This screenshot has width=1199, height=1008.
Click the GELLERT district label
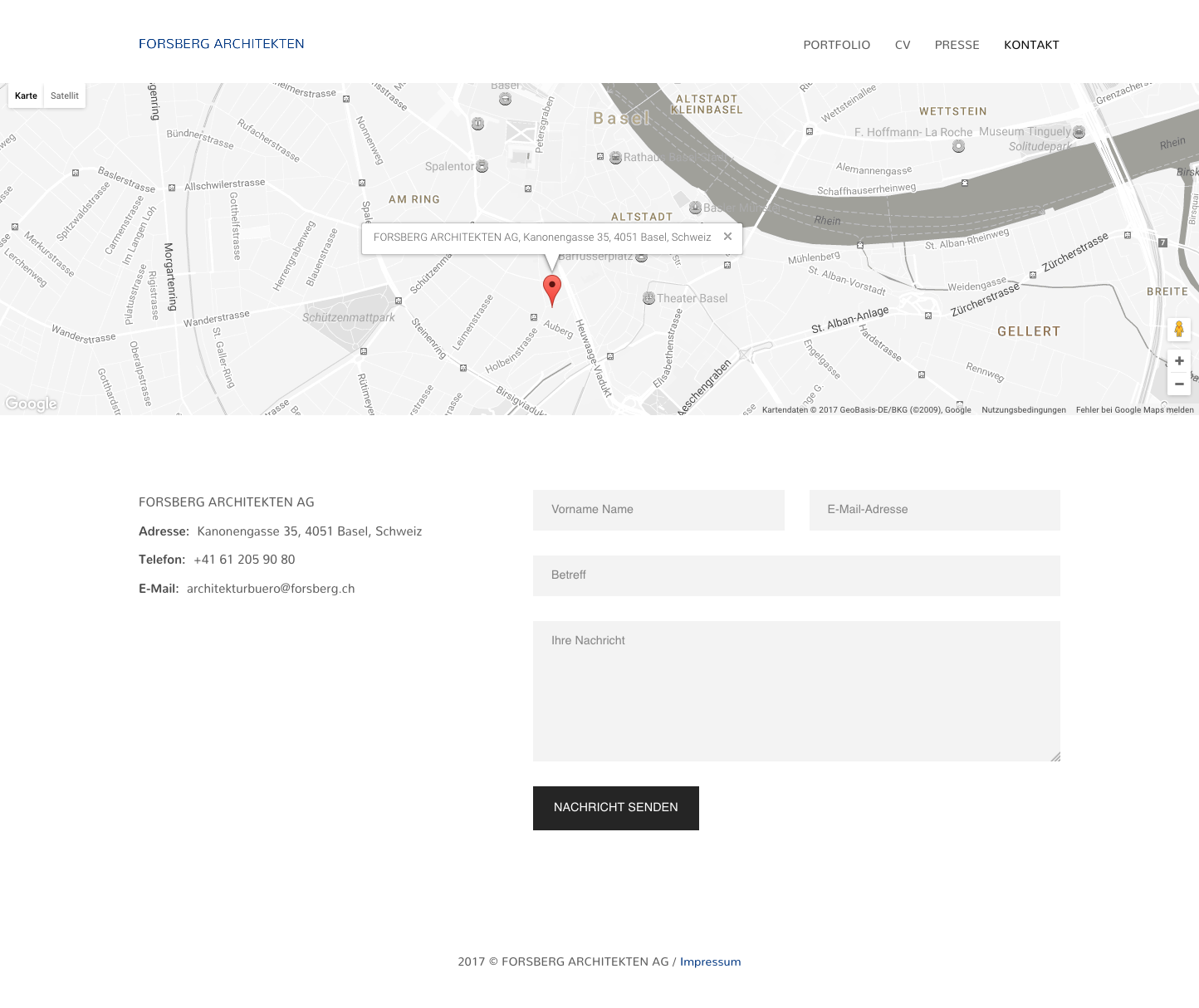point(1029,331)
